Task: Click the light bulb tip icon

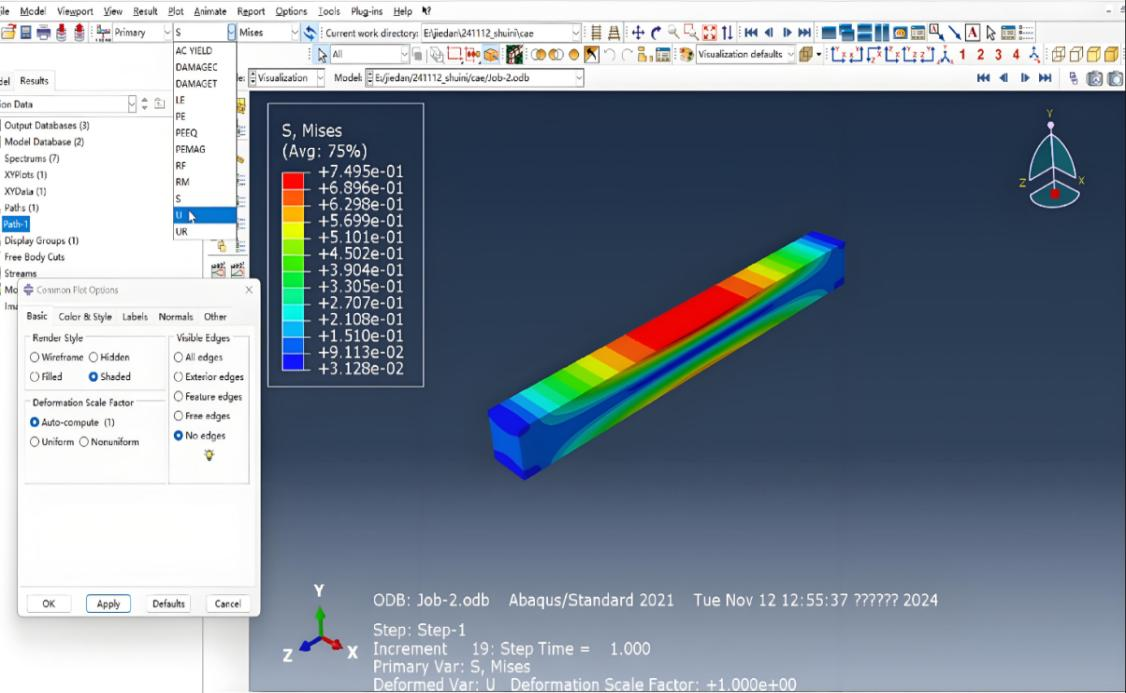Action: (x=208, y=455)
